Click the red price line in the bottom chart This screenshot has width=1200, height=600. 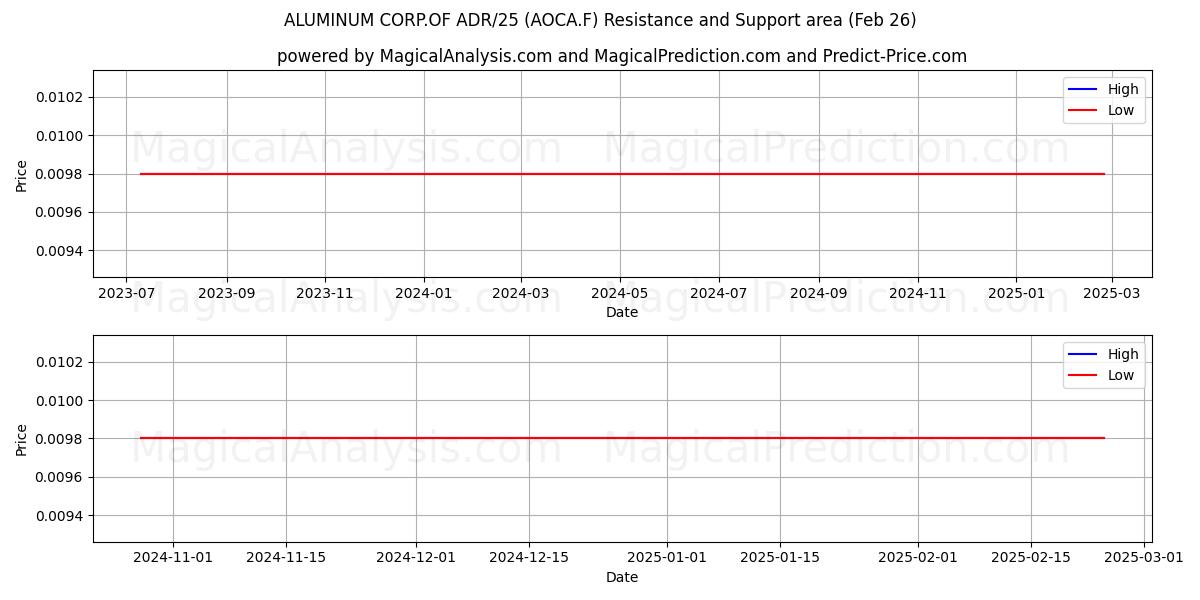pyautogui.click(x=622, y=438)
